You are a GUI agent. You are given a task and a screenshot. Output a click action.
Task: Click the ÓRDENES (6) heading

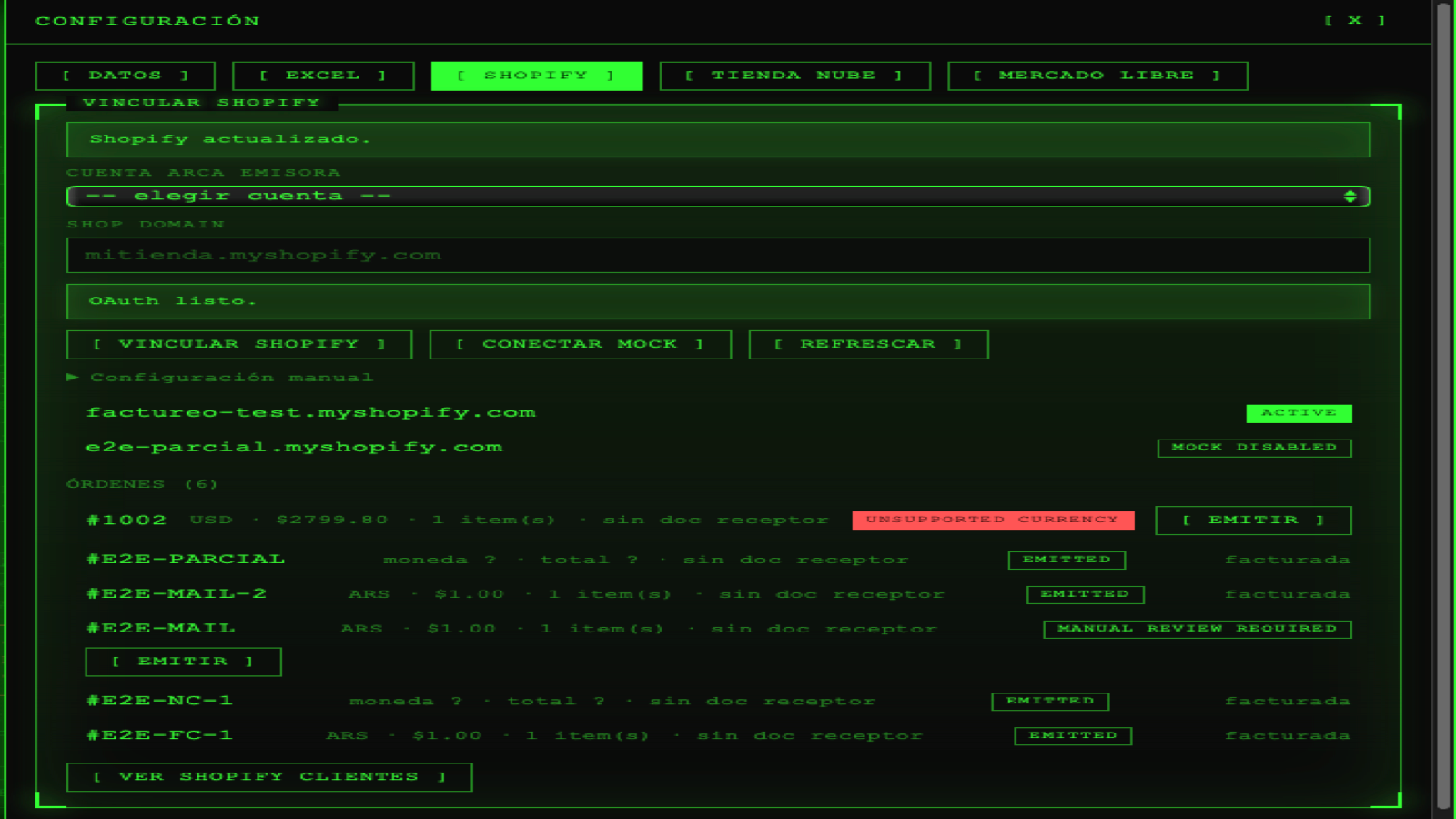pos(142,484)
